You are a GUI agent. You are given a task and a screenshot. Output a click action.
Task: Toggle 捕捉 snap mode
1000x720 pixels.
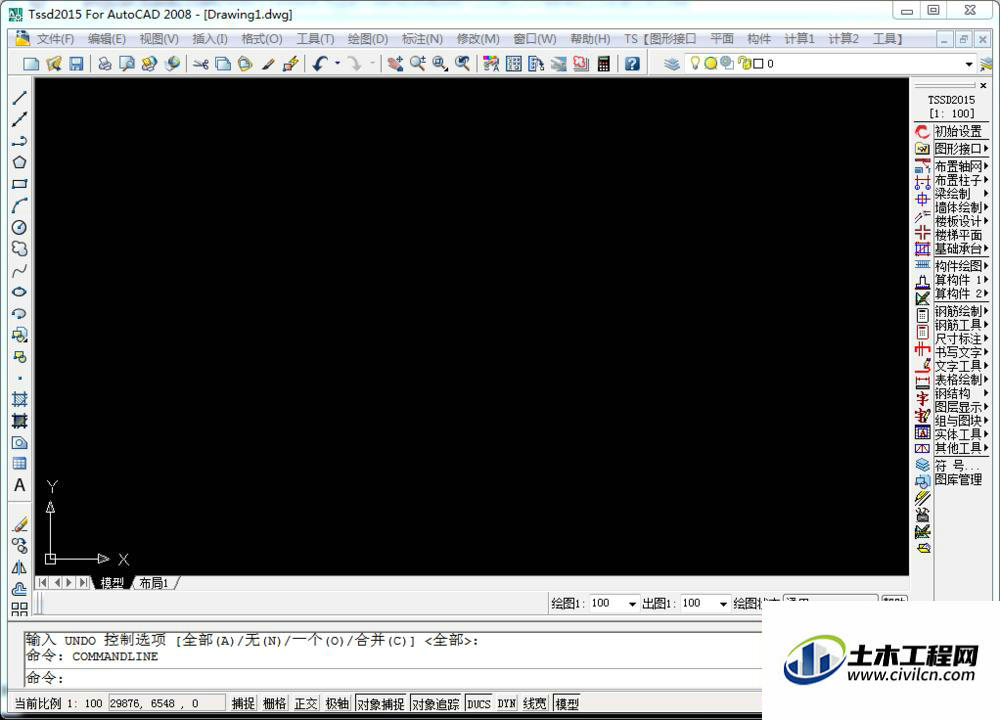click(243, 703)
